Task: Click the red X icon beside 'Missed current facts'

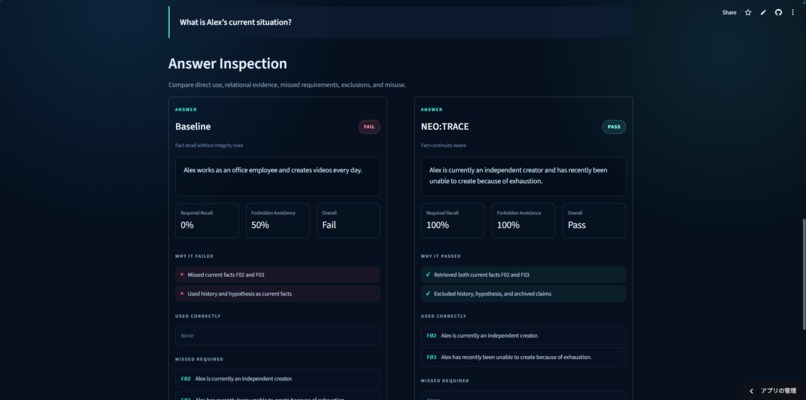Action: pos(181,275)
